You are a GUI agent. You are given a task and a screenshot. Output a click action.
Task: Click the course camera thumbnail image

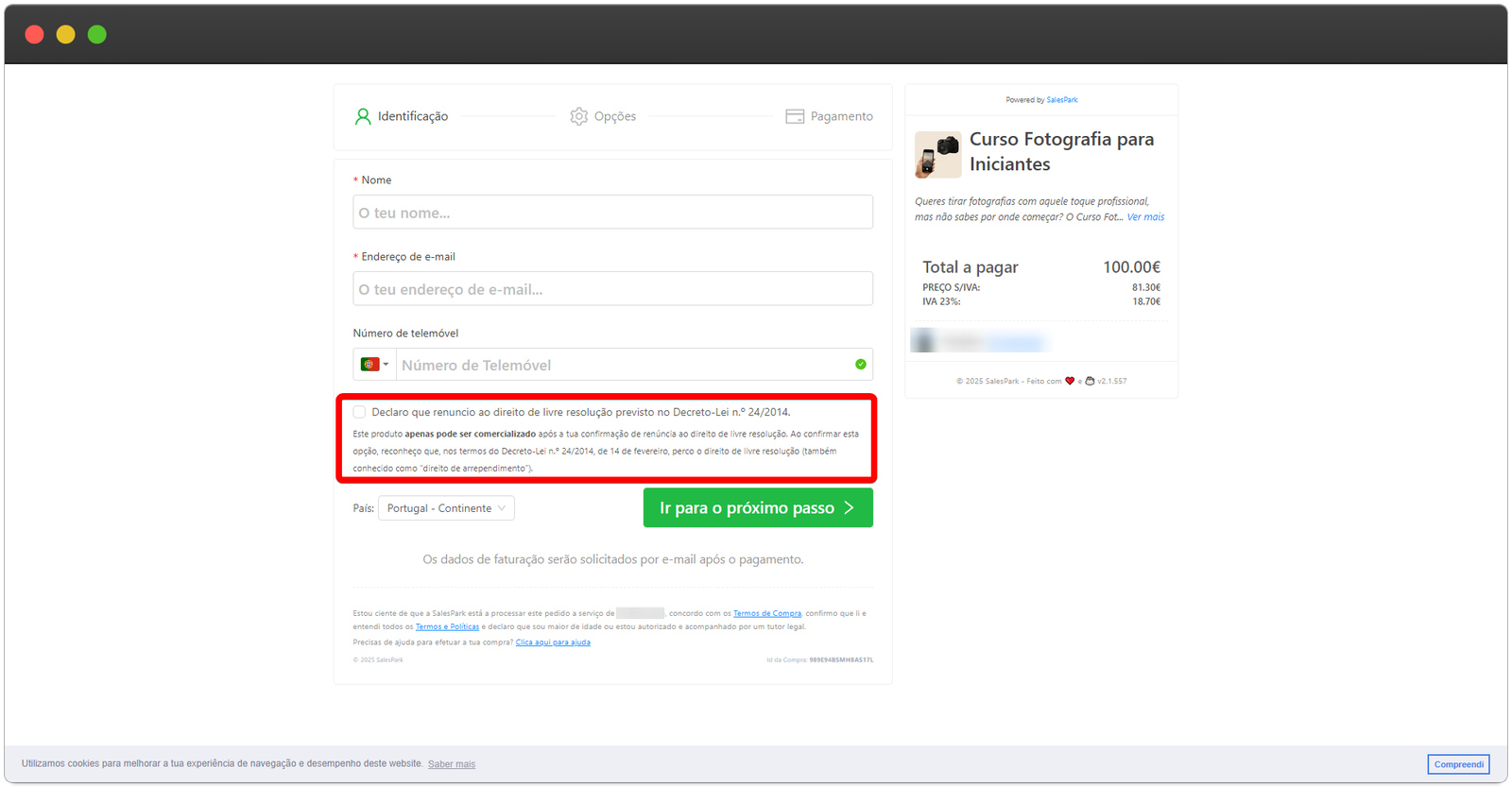point(937,155)
